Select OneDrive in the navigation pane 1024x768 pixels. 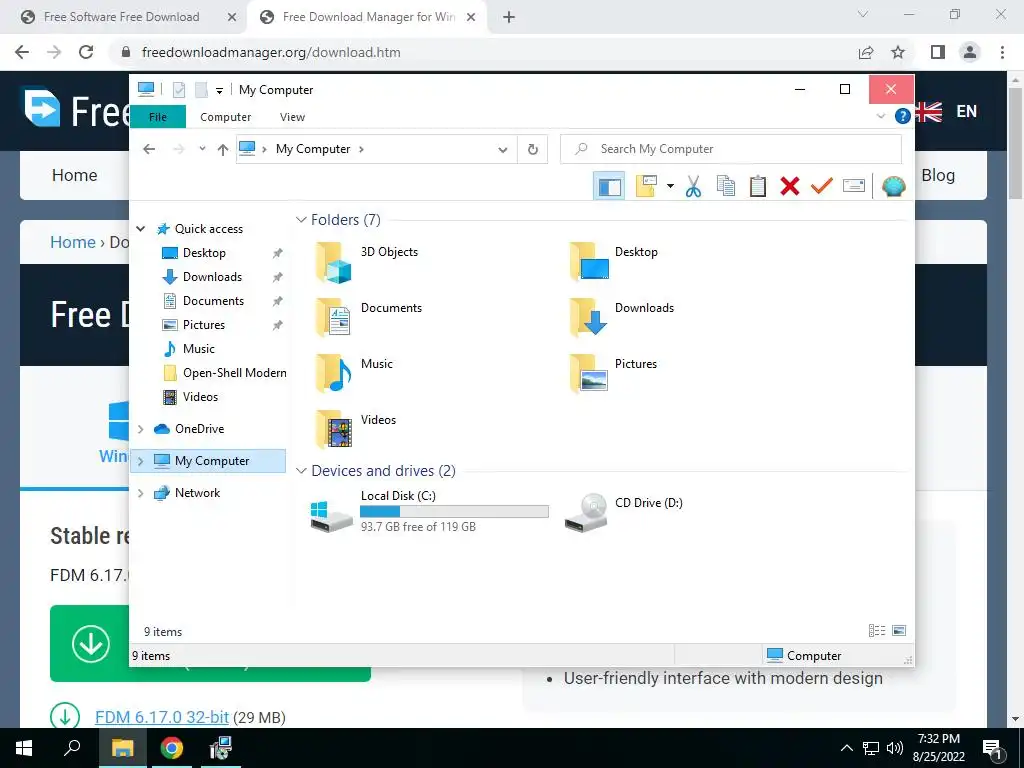(199, 429)
